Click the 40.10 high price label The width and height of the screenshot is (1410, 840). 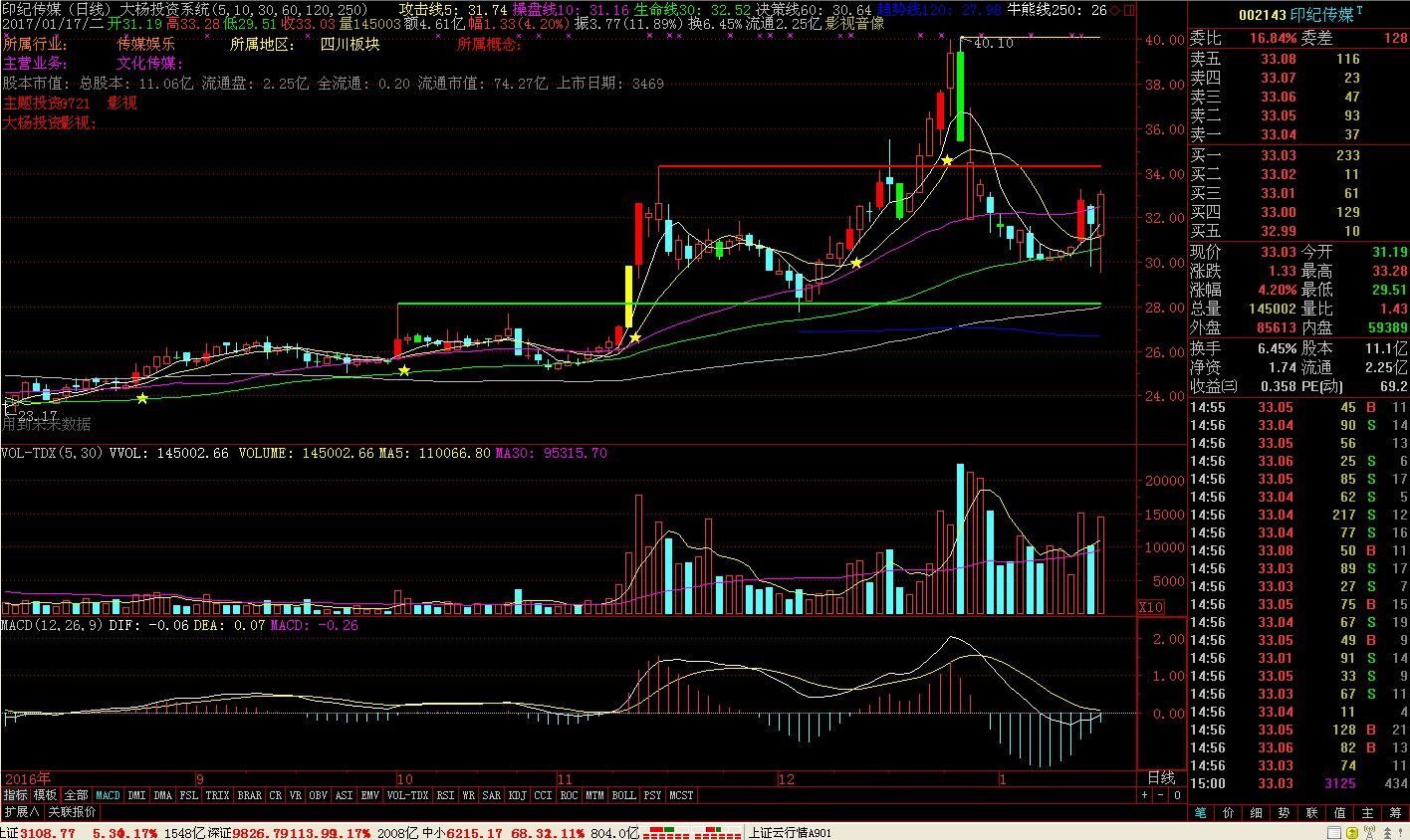[993, 43]
